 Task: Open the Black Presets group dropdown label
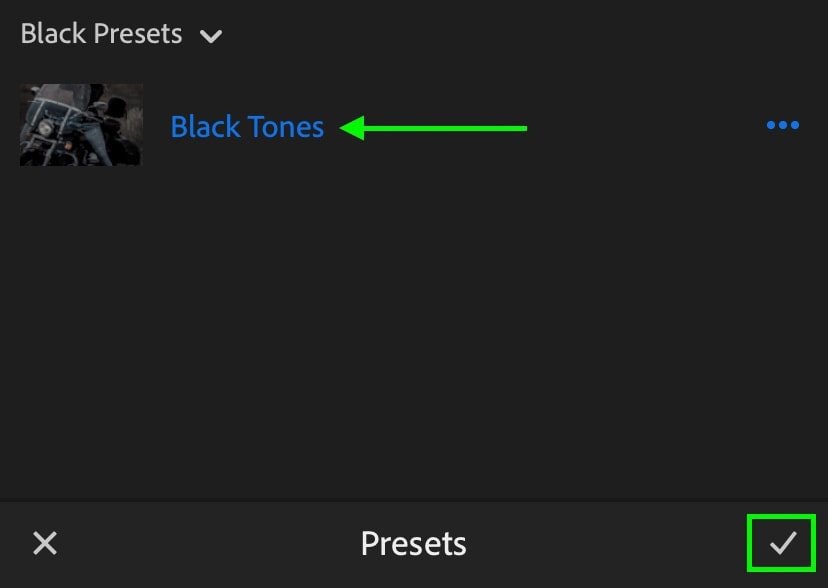(101, 34)
